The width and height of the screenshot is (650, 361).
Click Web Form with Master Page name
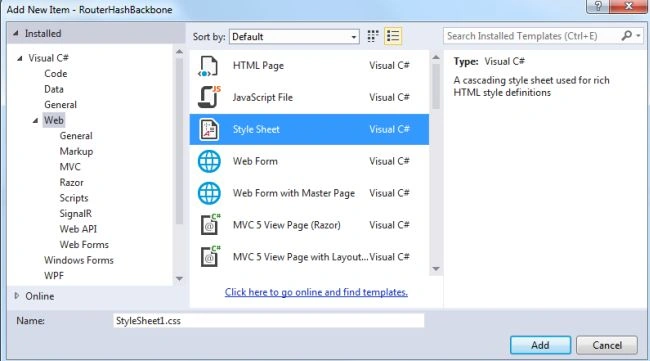pos(294,193)
